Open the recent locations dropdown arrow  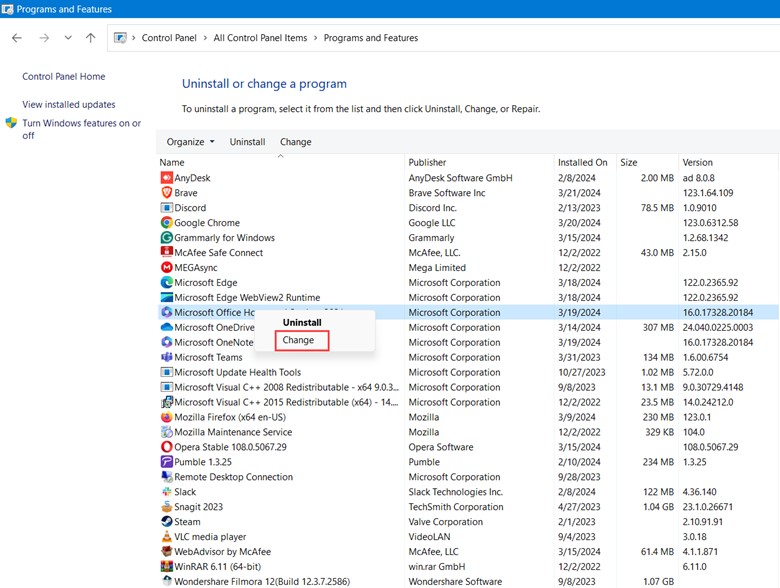[68, 38]
